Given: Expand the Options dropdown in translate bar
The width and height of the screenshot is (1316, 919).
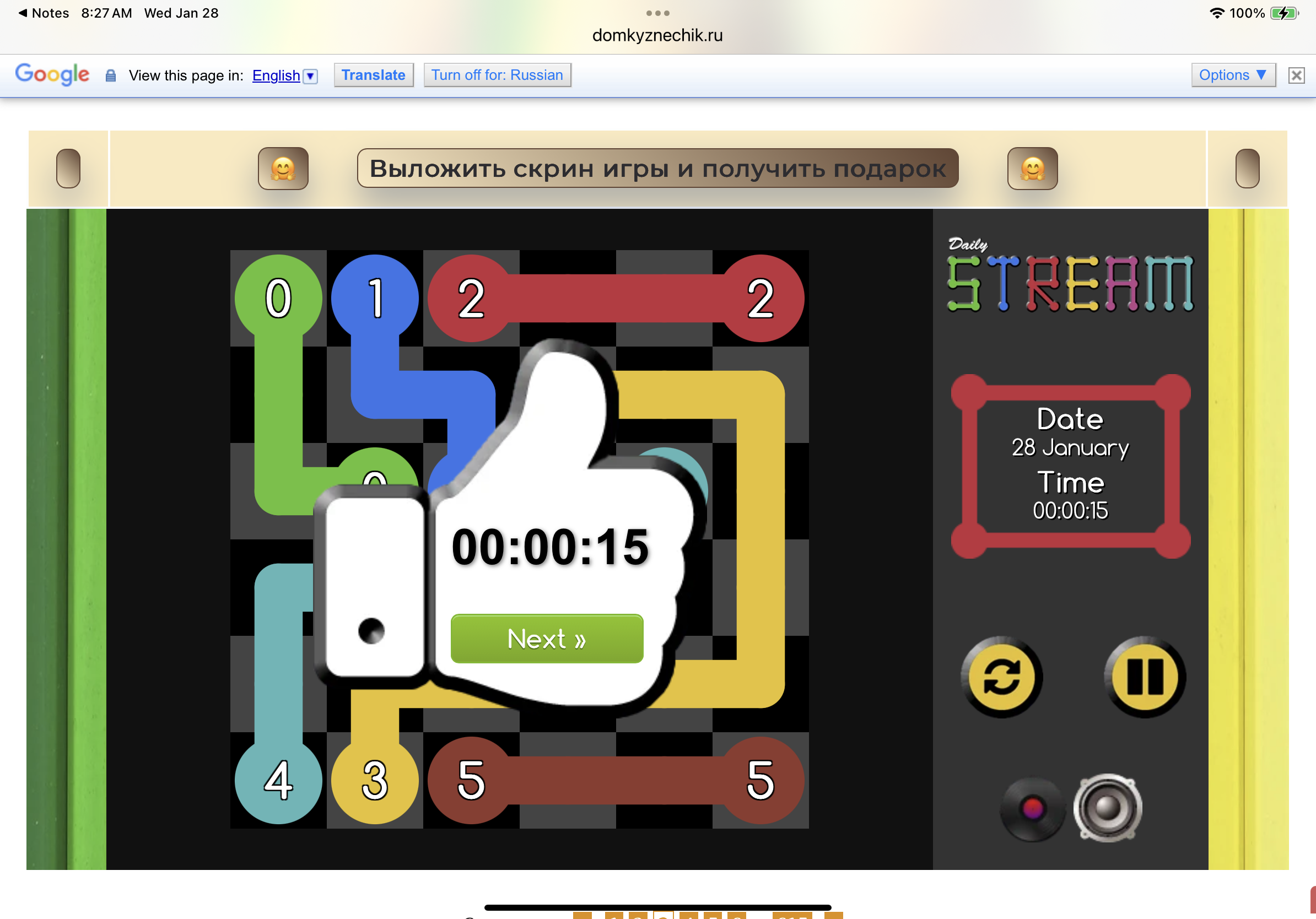Looking at the screenshot, I should click(x=1233, y=75).
